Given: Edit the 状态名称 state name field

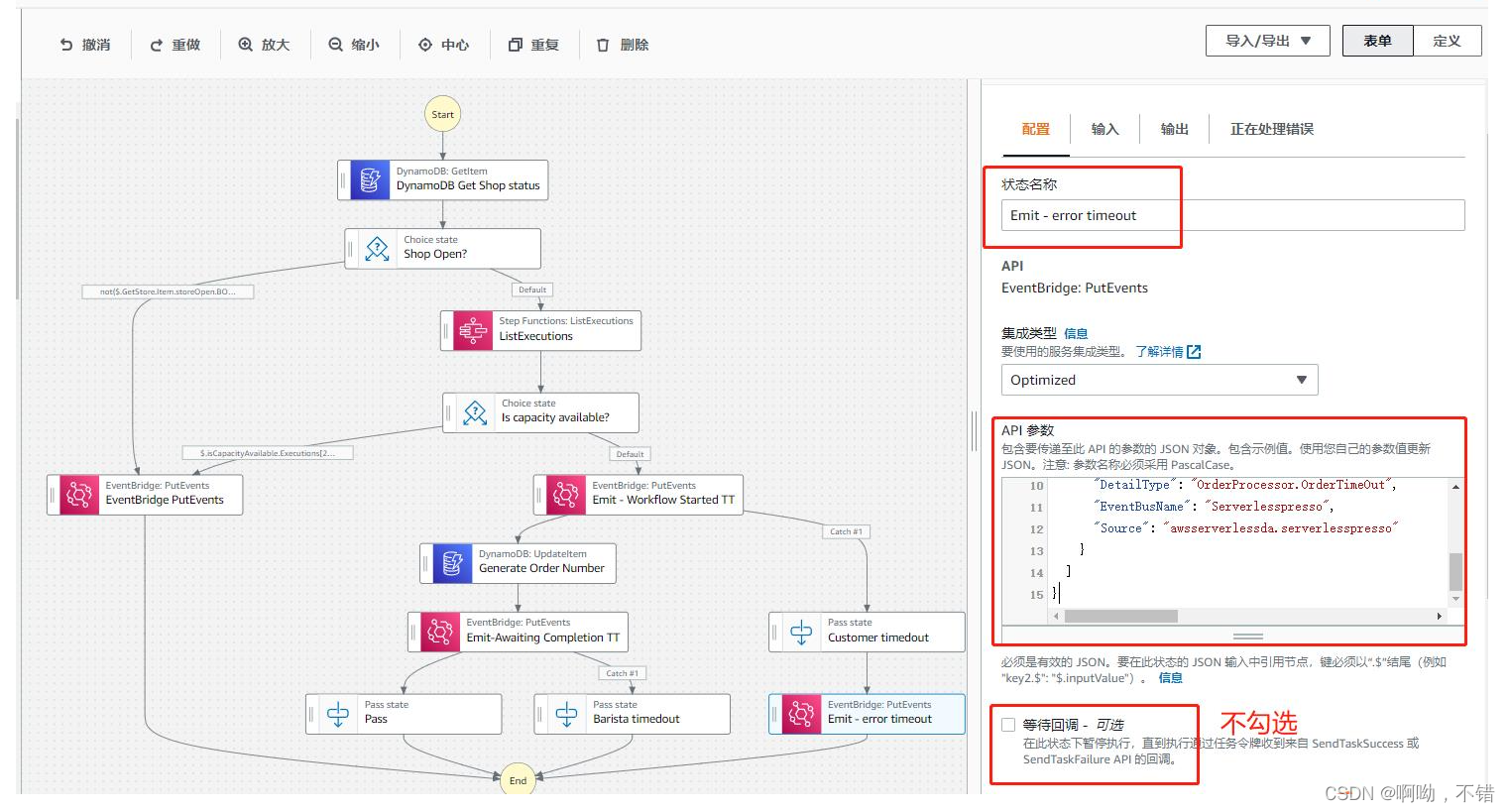Looking at the screenshot, I should tap(1232, 215).
